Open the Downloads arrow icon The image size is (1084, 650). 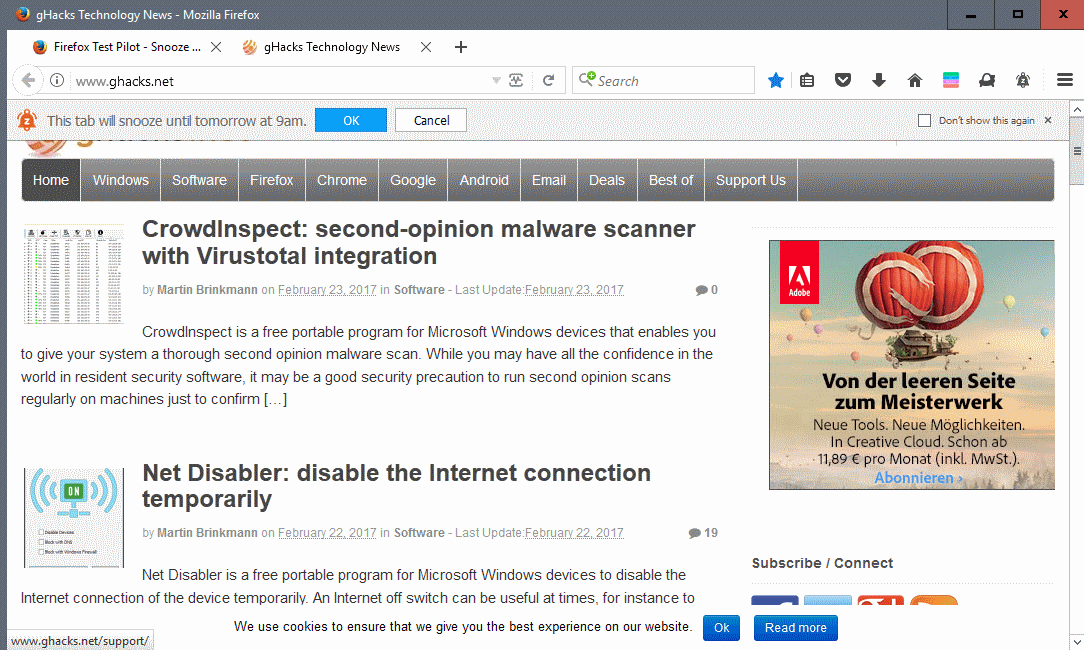coord(879,81)
